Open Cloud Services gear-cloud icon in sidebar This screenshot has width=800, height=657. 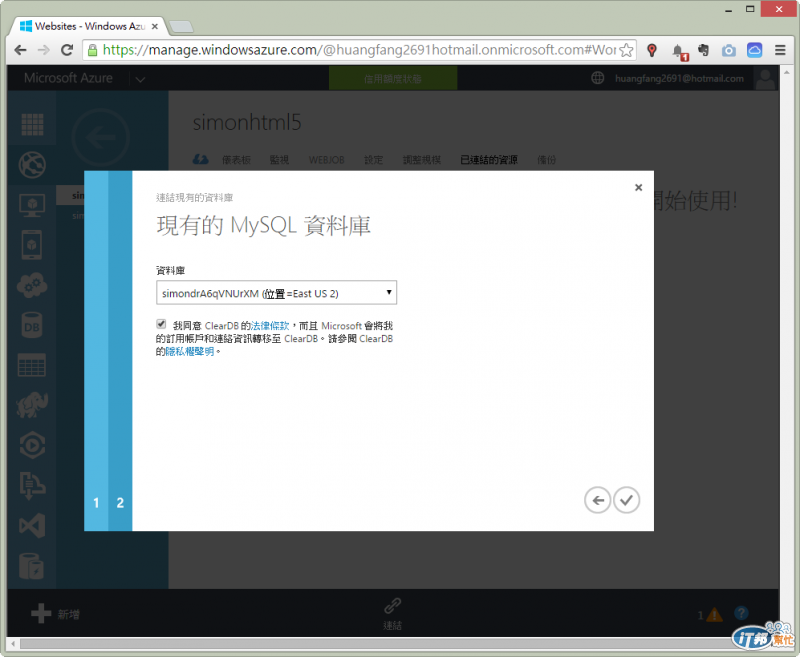[x=32, y=285]
